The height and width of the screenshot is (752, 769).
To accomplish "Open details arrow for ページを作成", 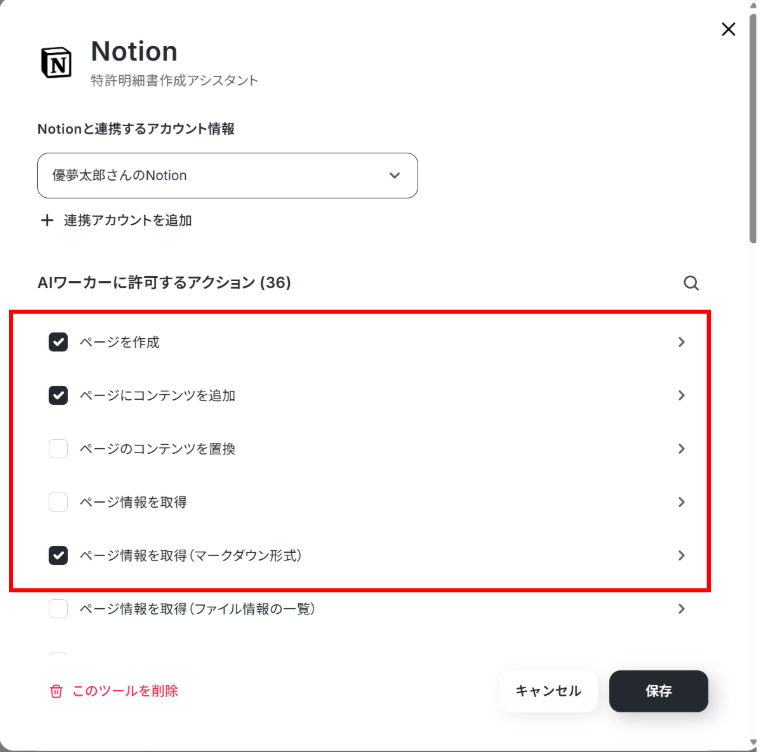I will [x=681, y=342].
